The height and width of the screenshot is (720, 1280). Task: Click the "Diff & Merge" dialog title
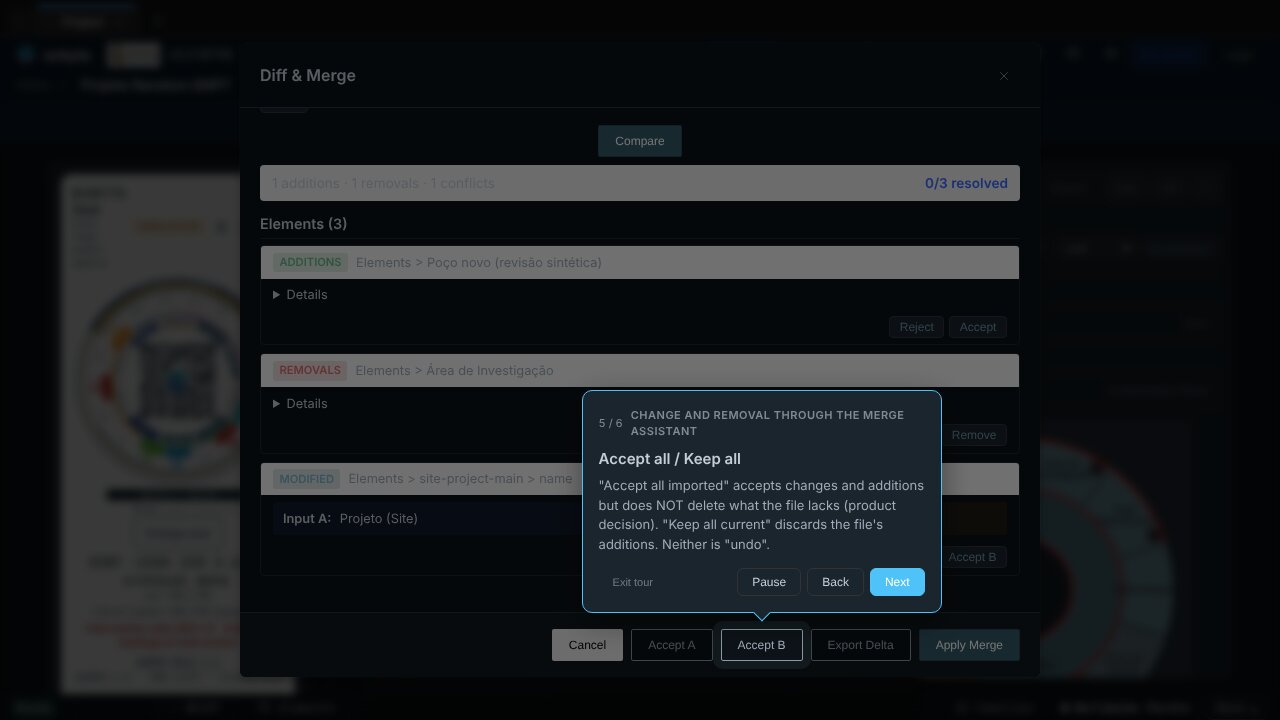308,76
